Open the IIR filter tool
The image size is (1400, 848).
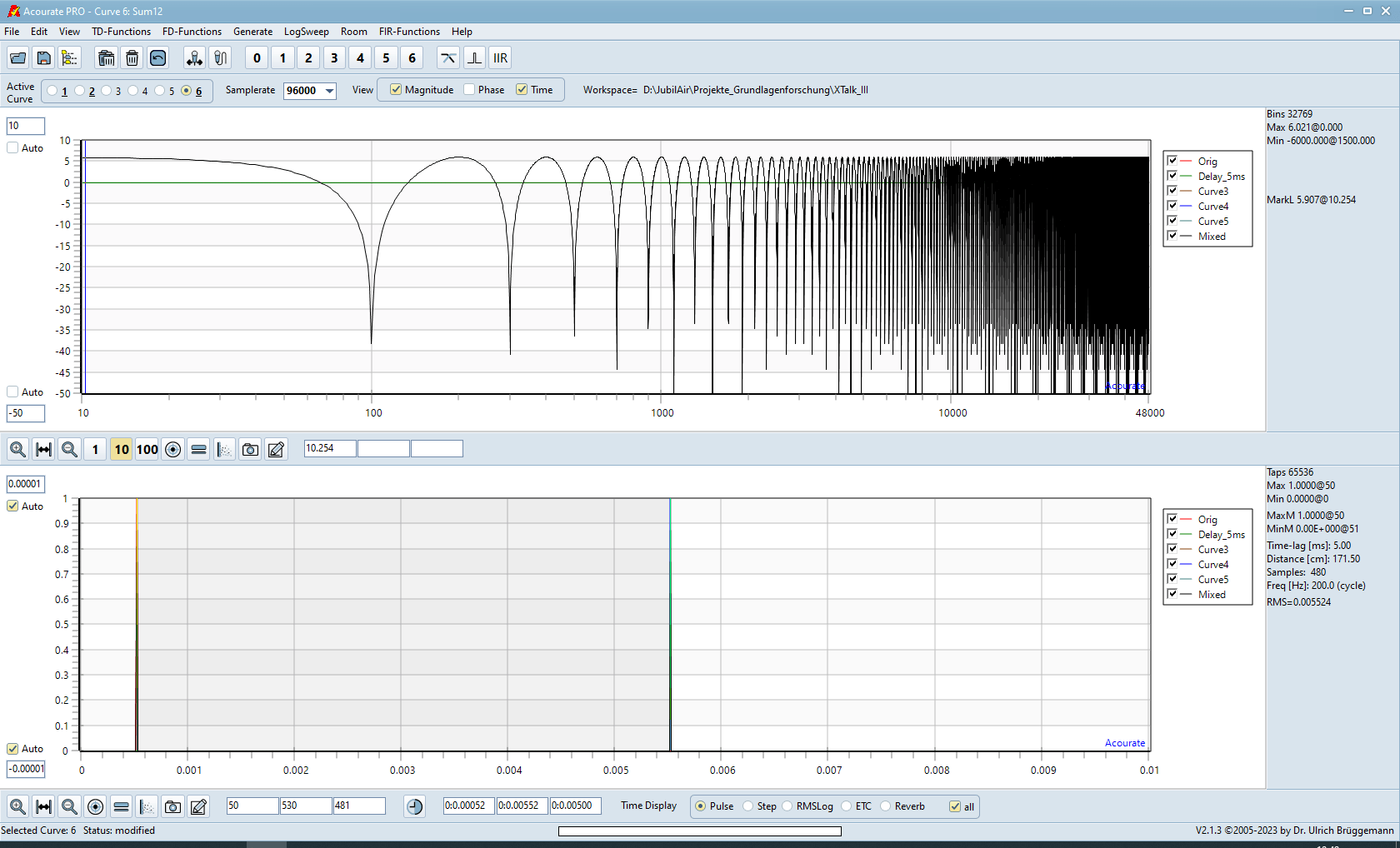(x=500, y=57)
